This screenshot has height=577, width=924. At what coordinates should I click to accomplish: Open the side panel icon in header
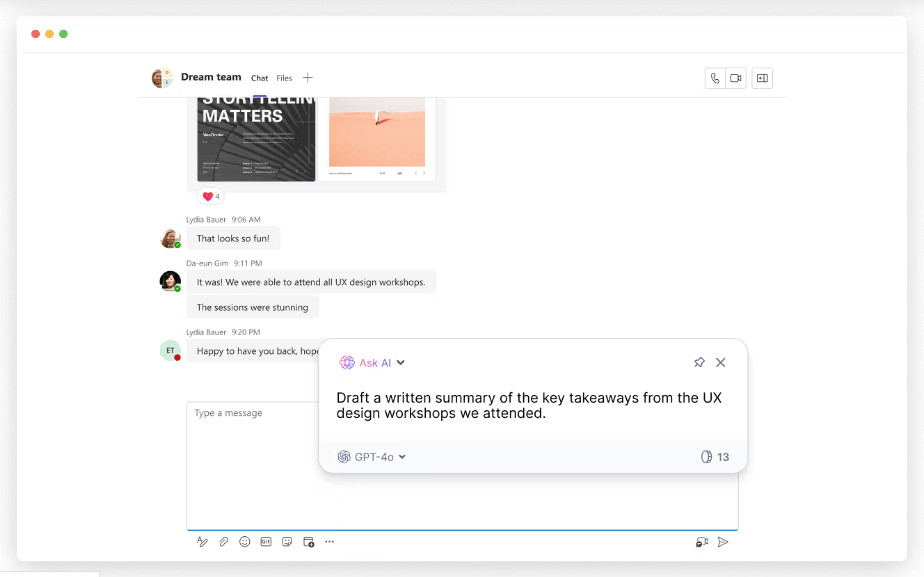click(762, 78)
